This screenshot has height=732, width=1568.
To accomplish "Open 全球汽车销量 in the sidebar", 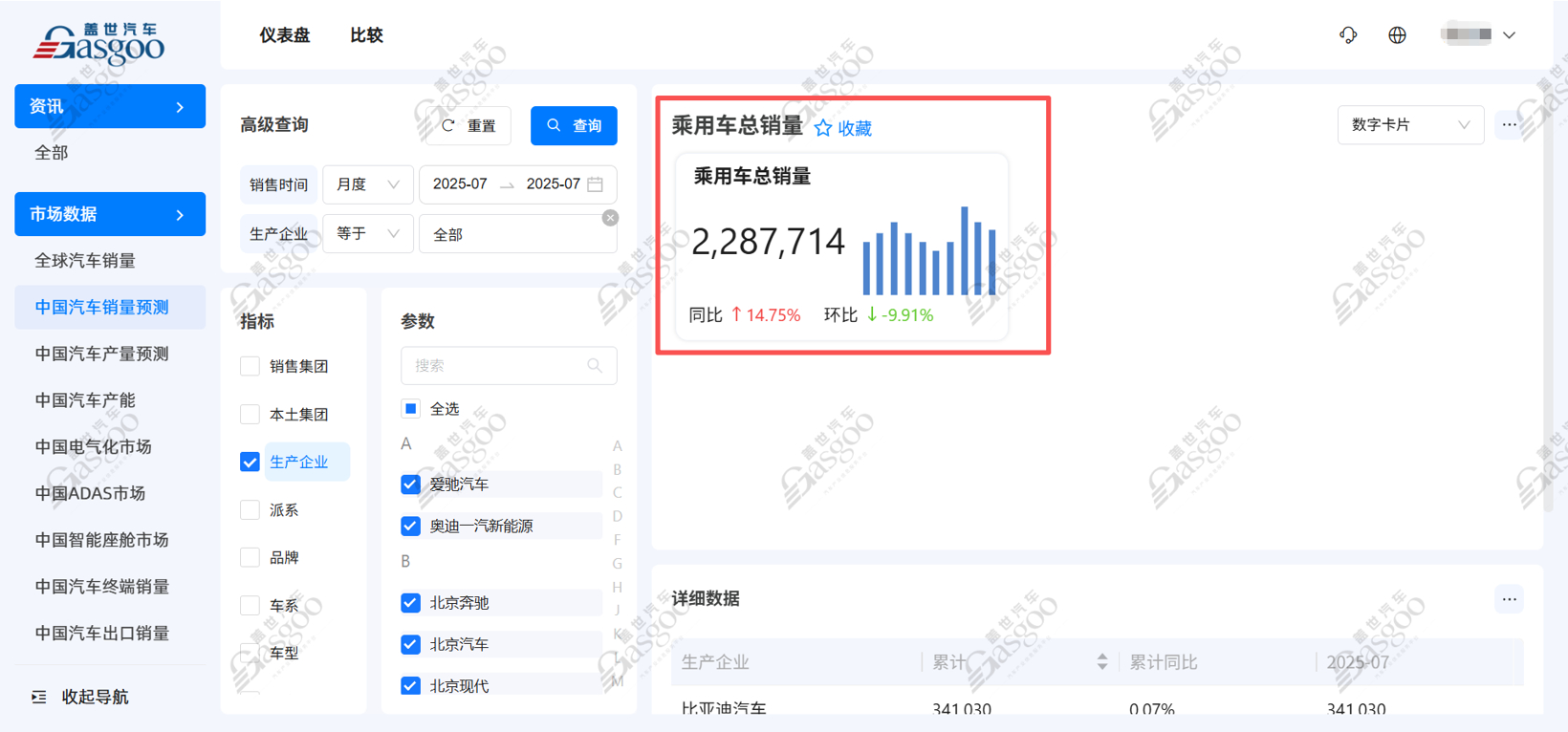I will [85, 261].
